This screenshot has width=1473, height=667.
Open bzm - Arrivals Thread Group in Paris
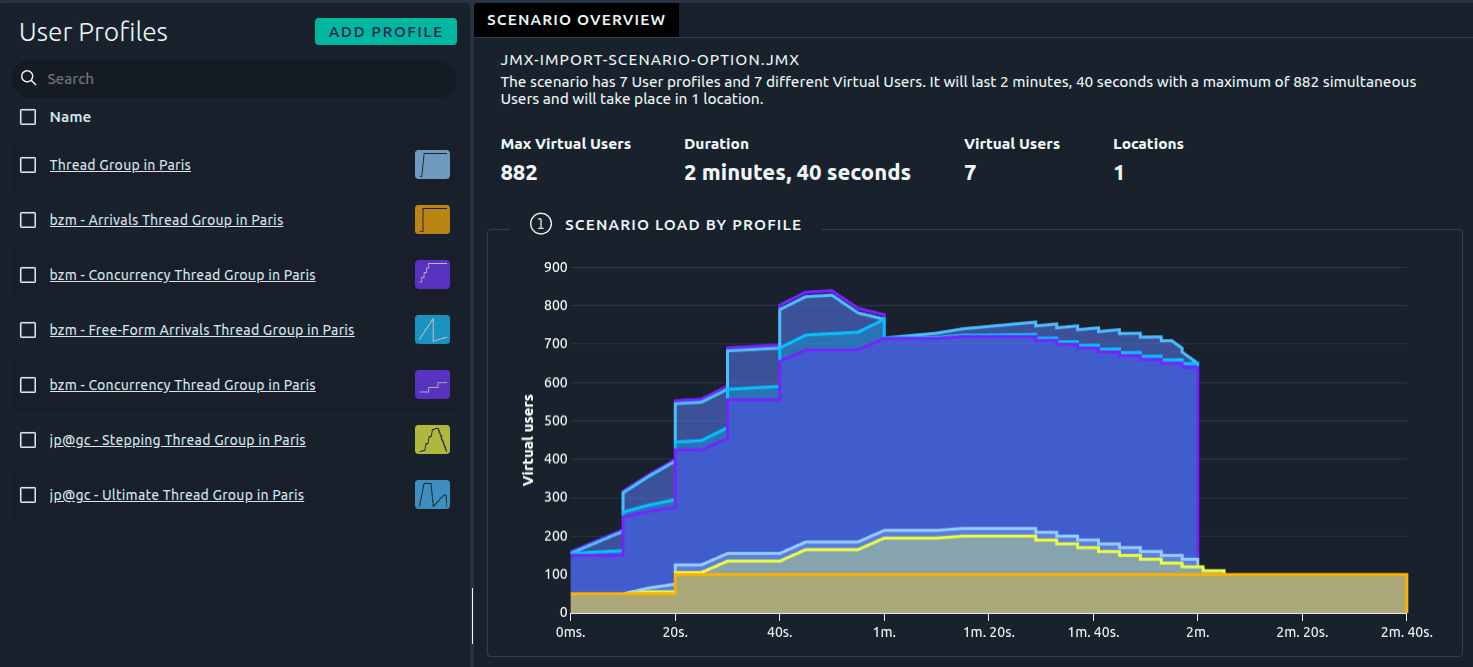[x=166, y=220]
